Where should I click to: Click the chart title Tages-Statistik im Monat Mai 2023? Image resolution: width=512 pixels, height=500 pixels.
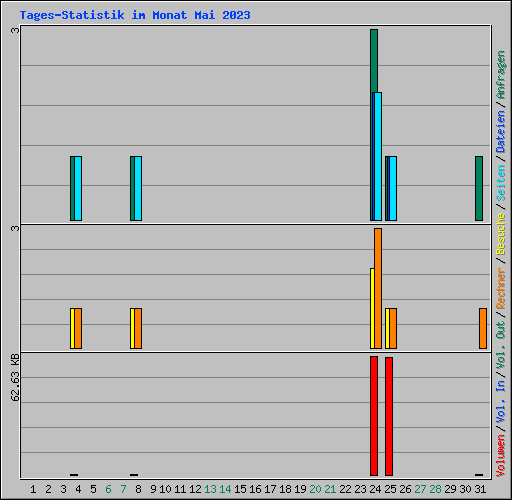coord(135,15)
